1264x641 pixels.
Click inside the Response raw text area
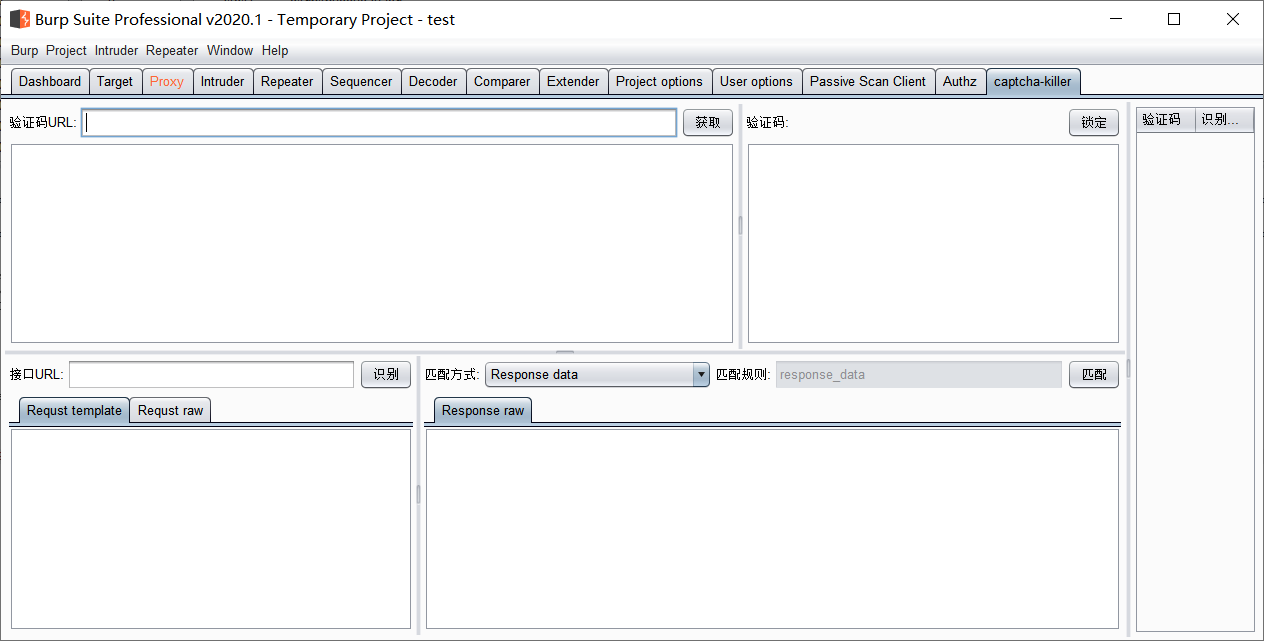pyautogui.click(x=772, y=528)
